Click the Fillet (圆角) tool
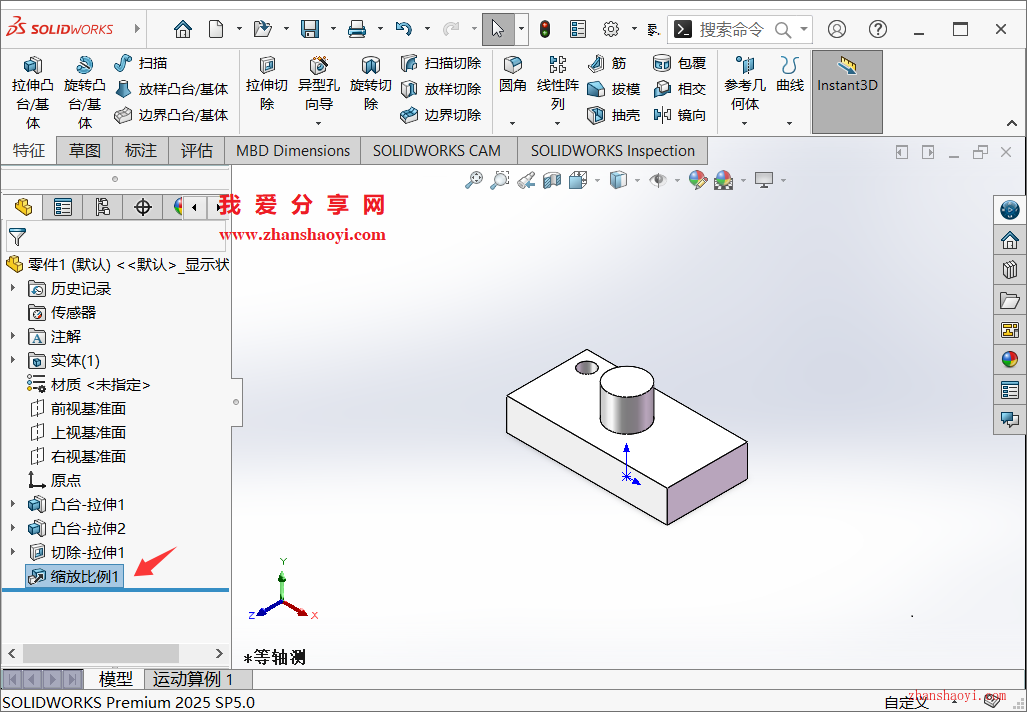The width and height of the screenshot is (1027, 712). tap(512, 74)
